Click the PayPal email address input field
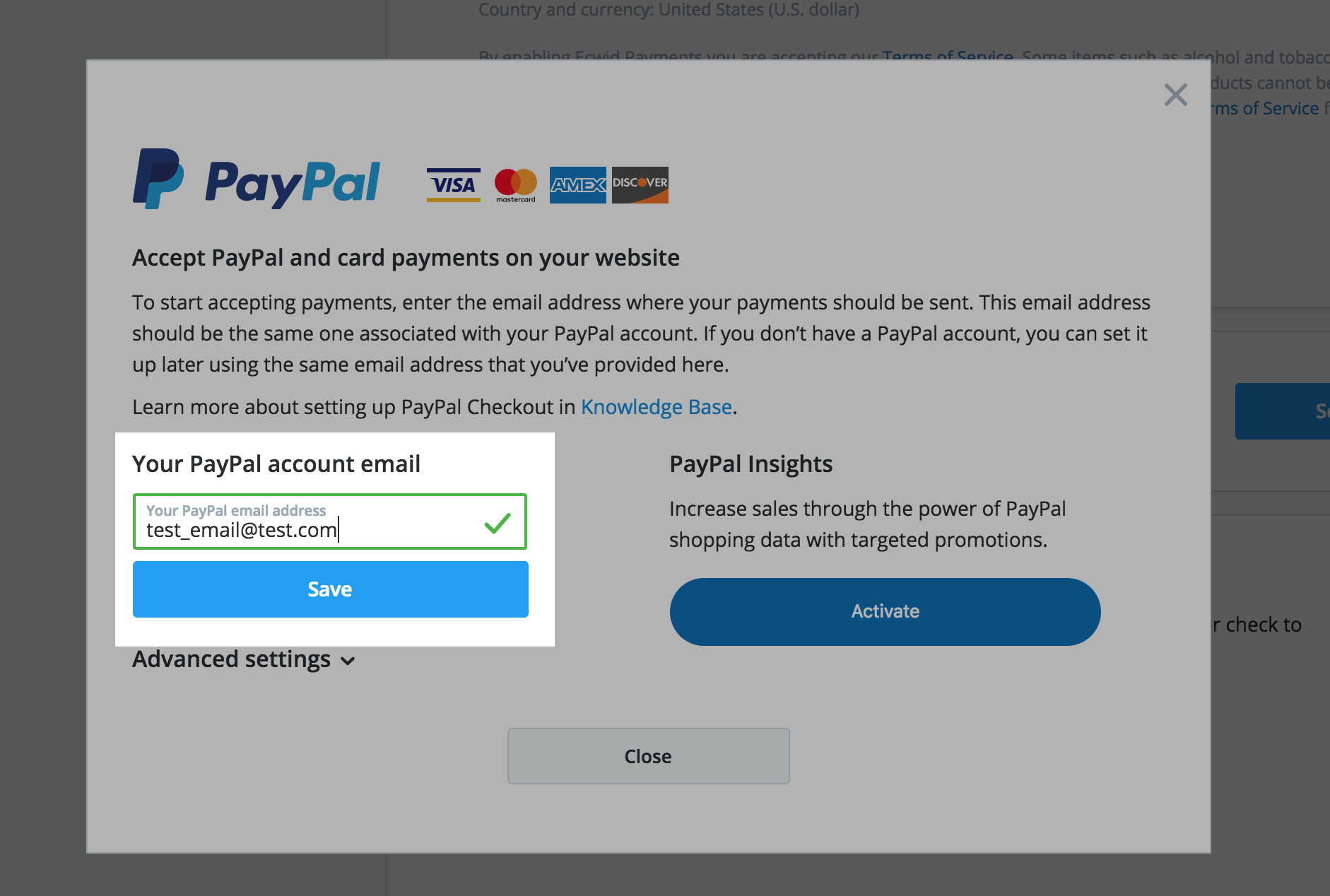1330x896 pixels. (330, 521)
